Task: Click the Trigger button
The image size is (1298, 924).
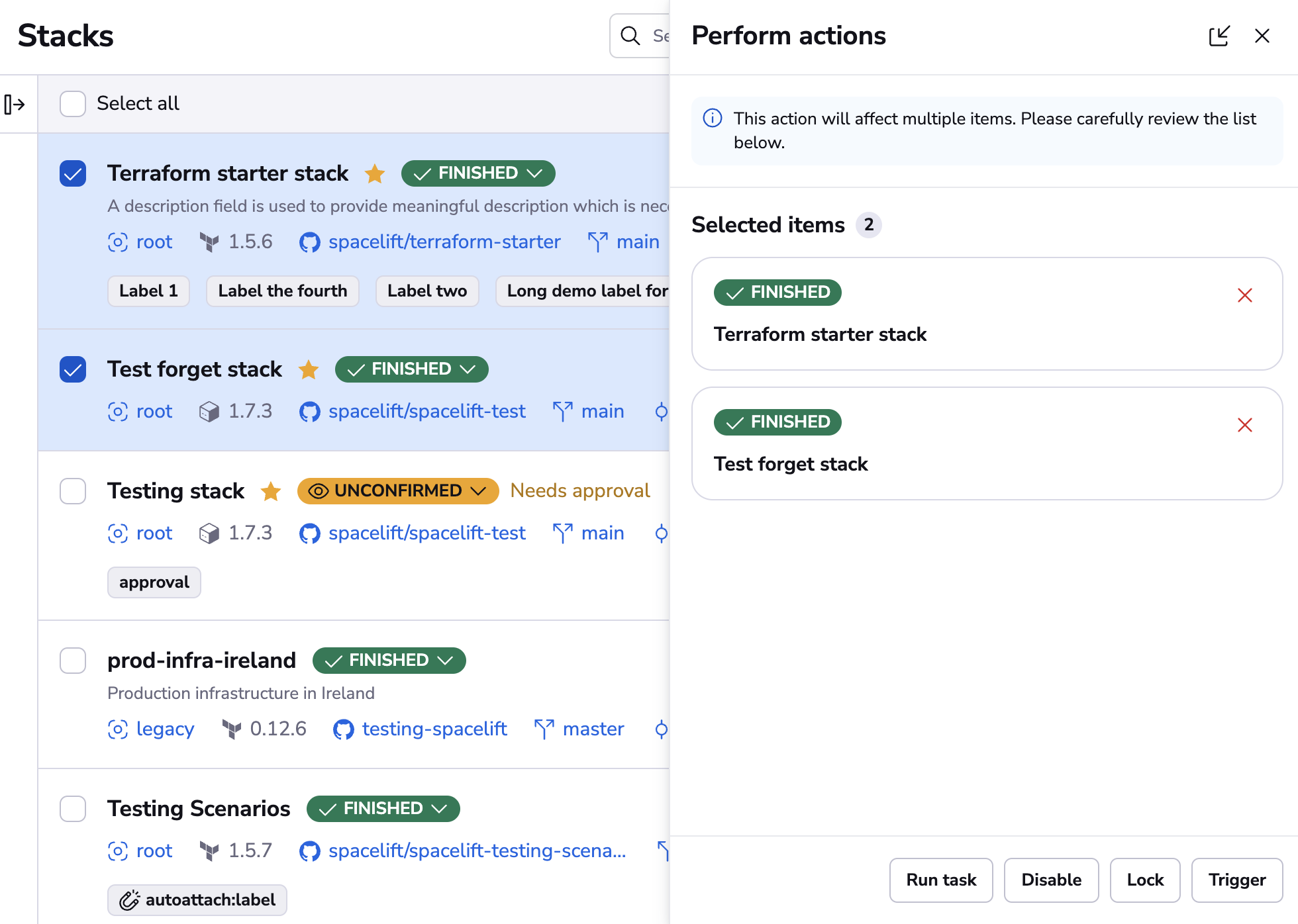Action: pyautogui.click(x=1236, y=880)
